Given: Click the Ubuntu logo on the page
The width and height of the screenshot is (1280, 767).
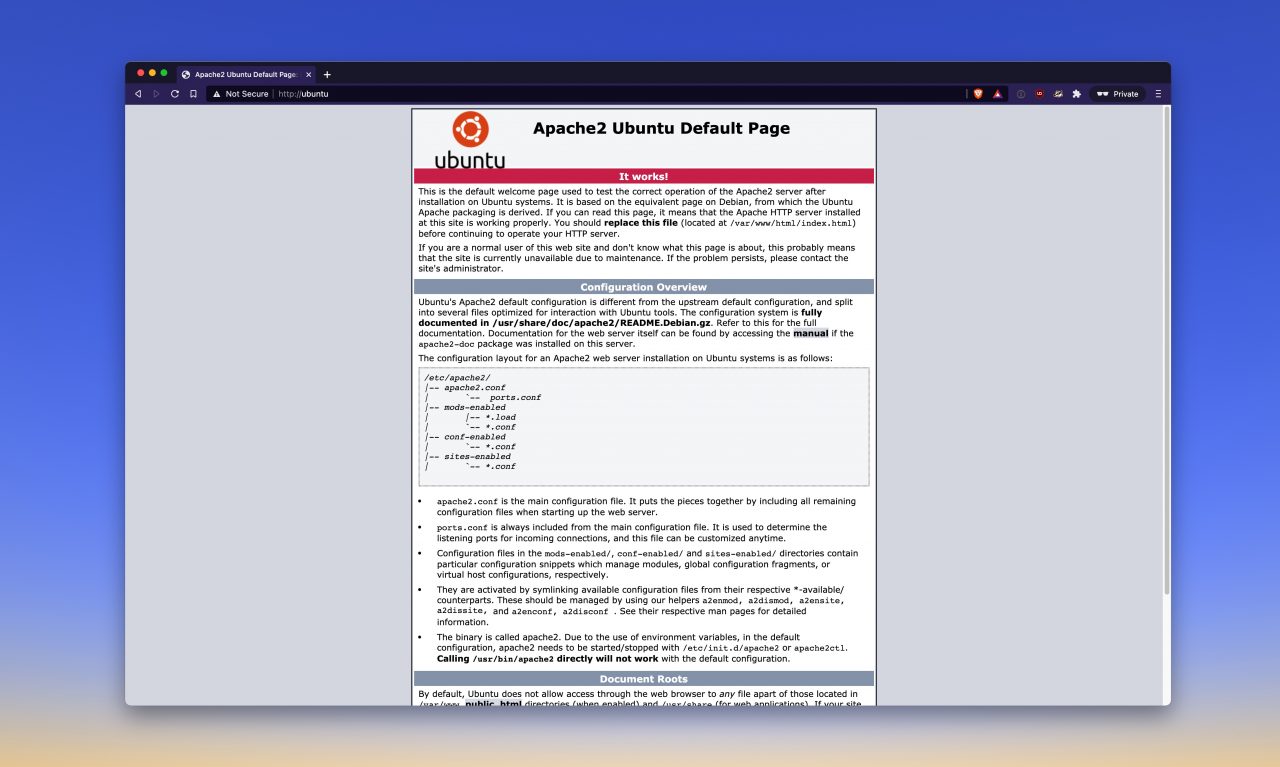Looking at the screenshot, I should (470, 139).
